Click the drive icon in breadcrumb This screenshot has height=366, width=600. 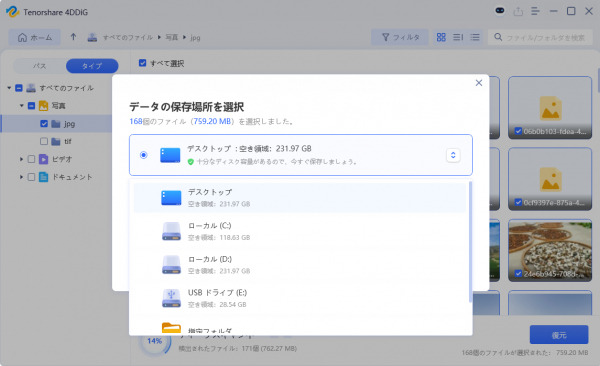[92, 38]
